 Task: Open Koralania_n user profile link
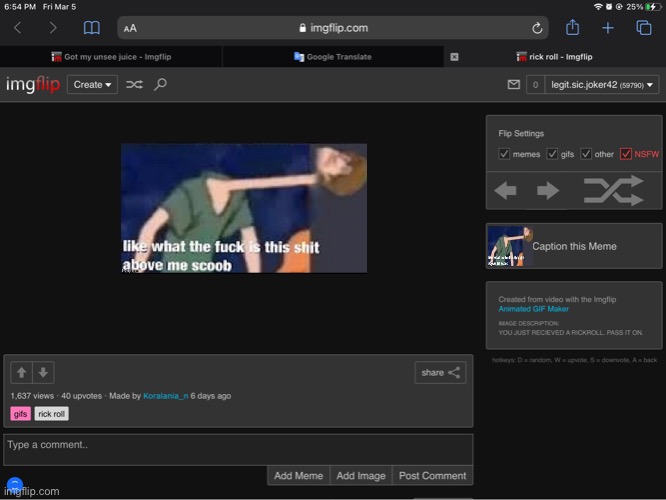click(166, 396)
